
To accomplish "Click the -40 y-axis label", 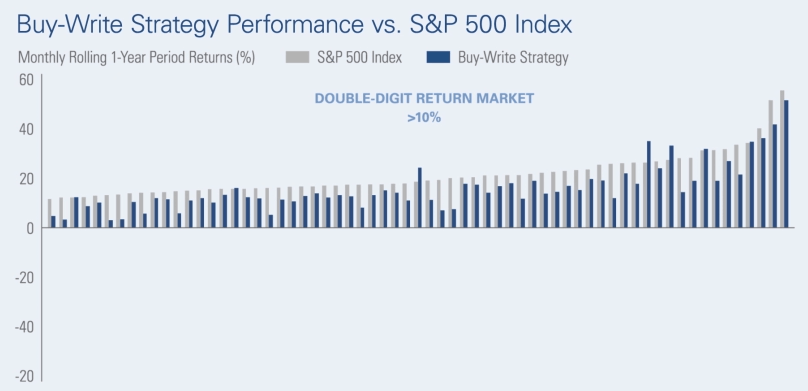I will tap(23, 328).
